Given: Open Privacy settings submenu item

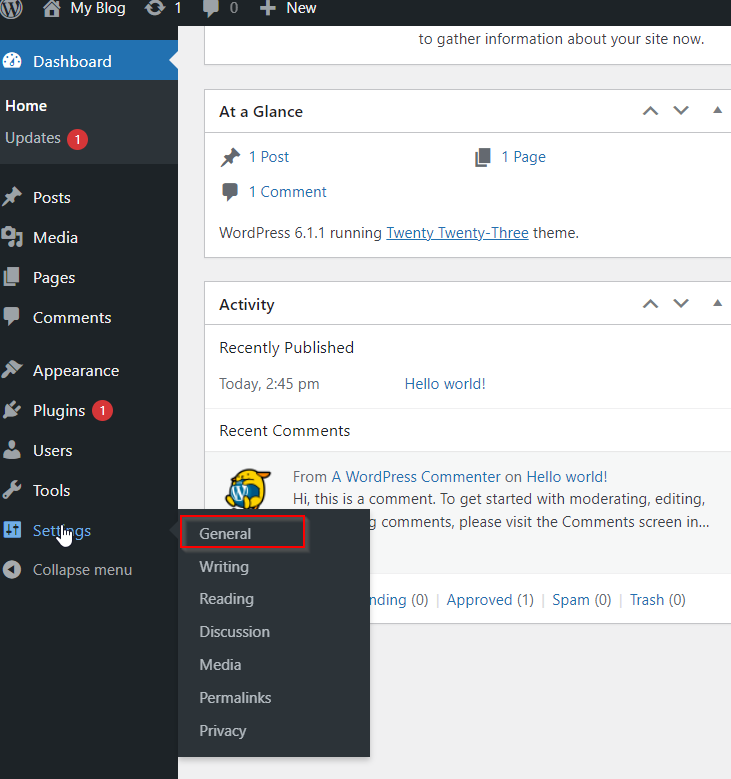Looking at the screenshot, I should click(223, 730).
